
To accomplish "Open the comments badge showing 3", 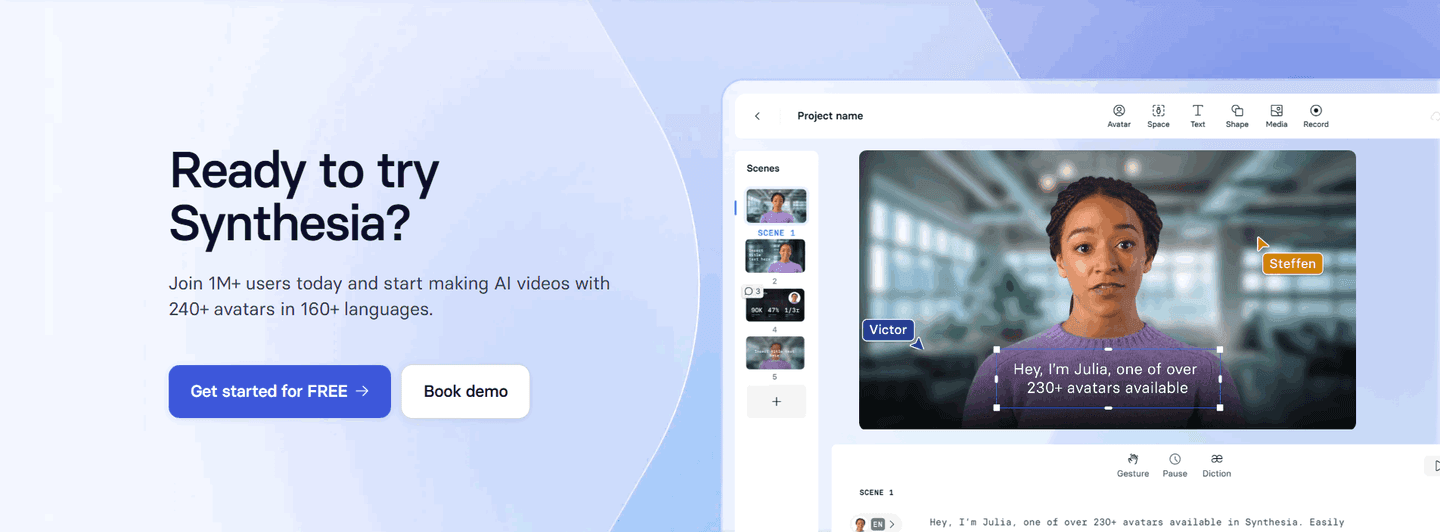I will [752, 292].
